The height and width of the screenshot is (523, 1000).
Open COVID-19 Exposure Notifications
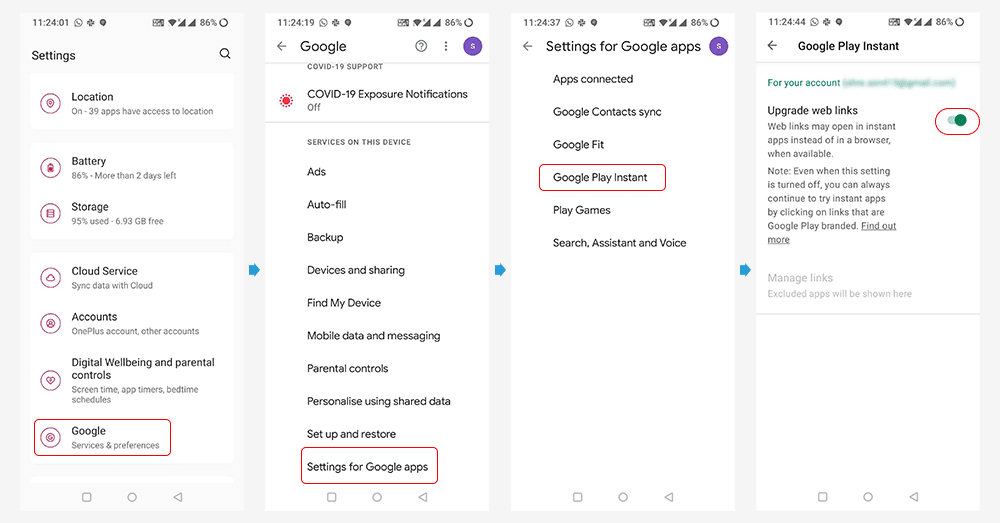(x=377, y=100)
